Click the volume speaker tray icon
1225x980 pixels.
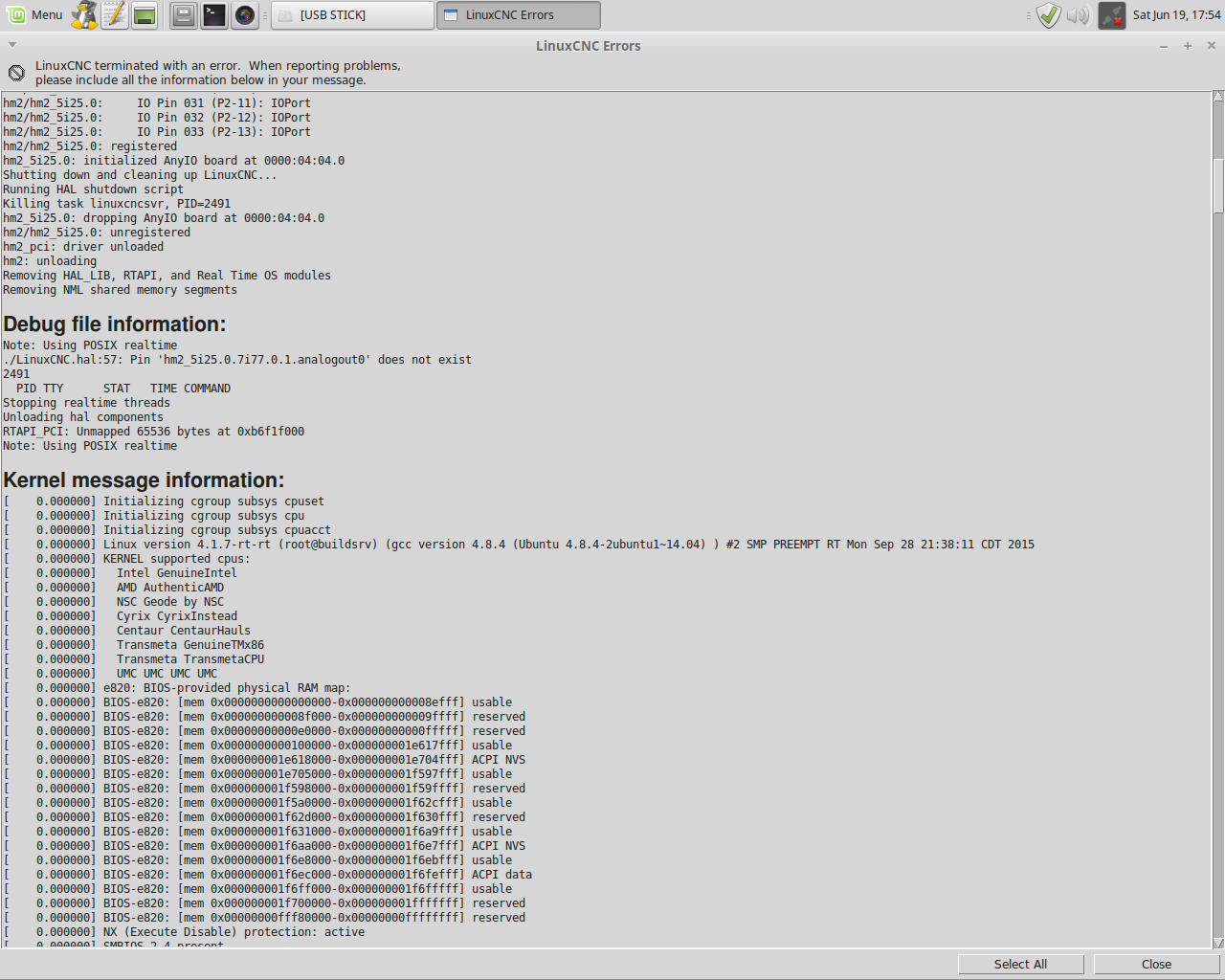click(1078, 15)
